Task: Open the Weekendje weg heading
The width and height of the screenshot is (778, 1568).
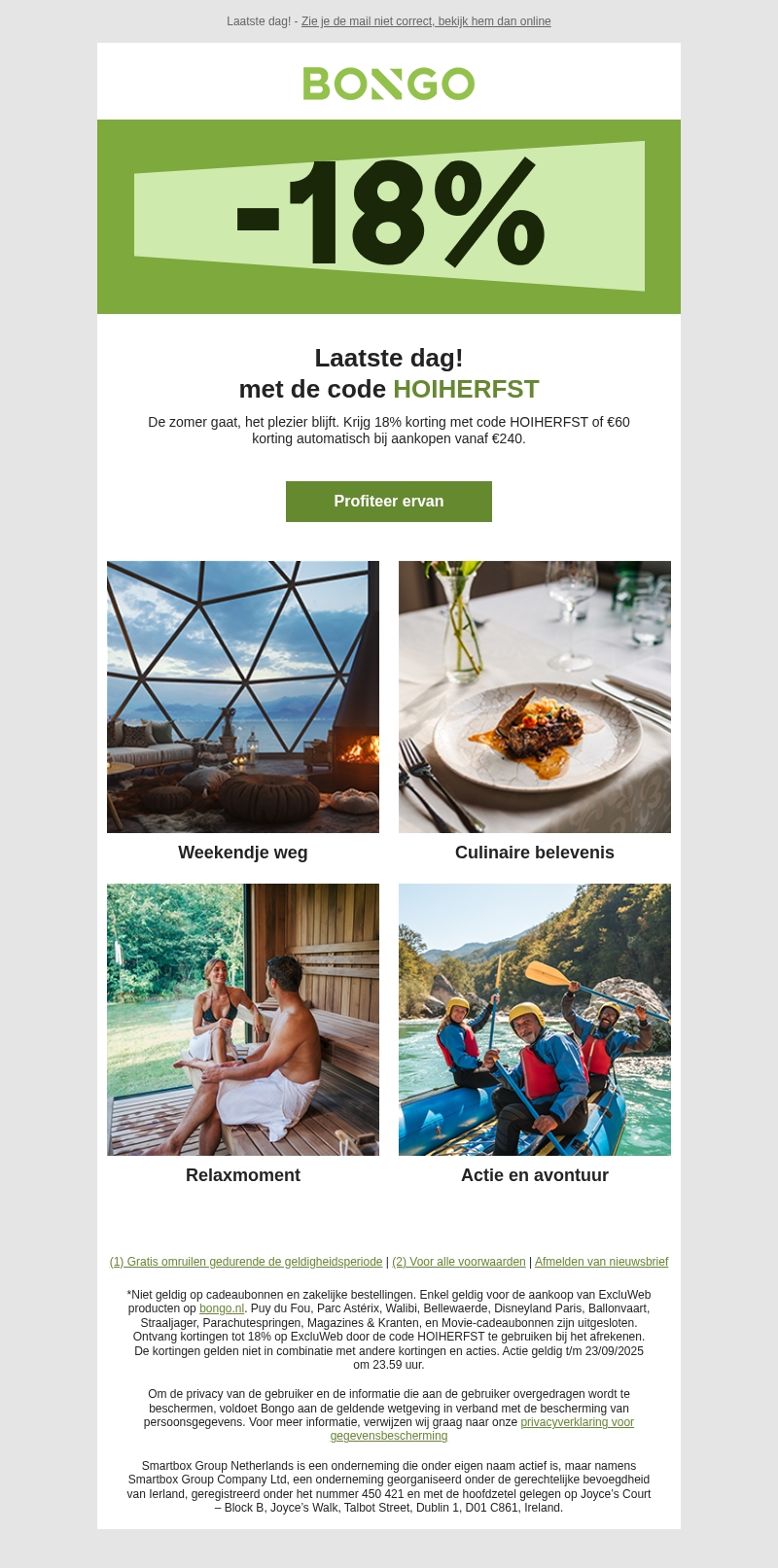Action: tap(243, 853)
